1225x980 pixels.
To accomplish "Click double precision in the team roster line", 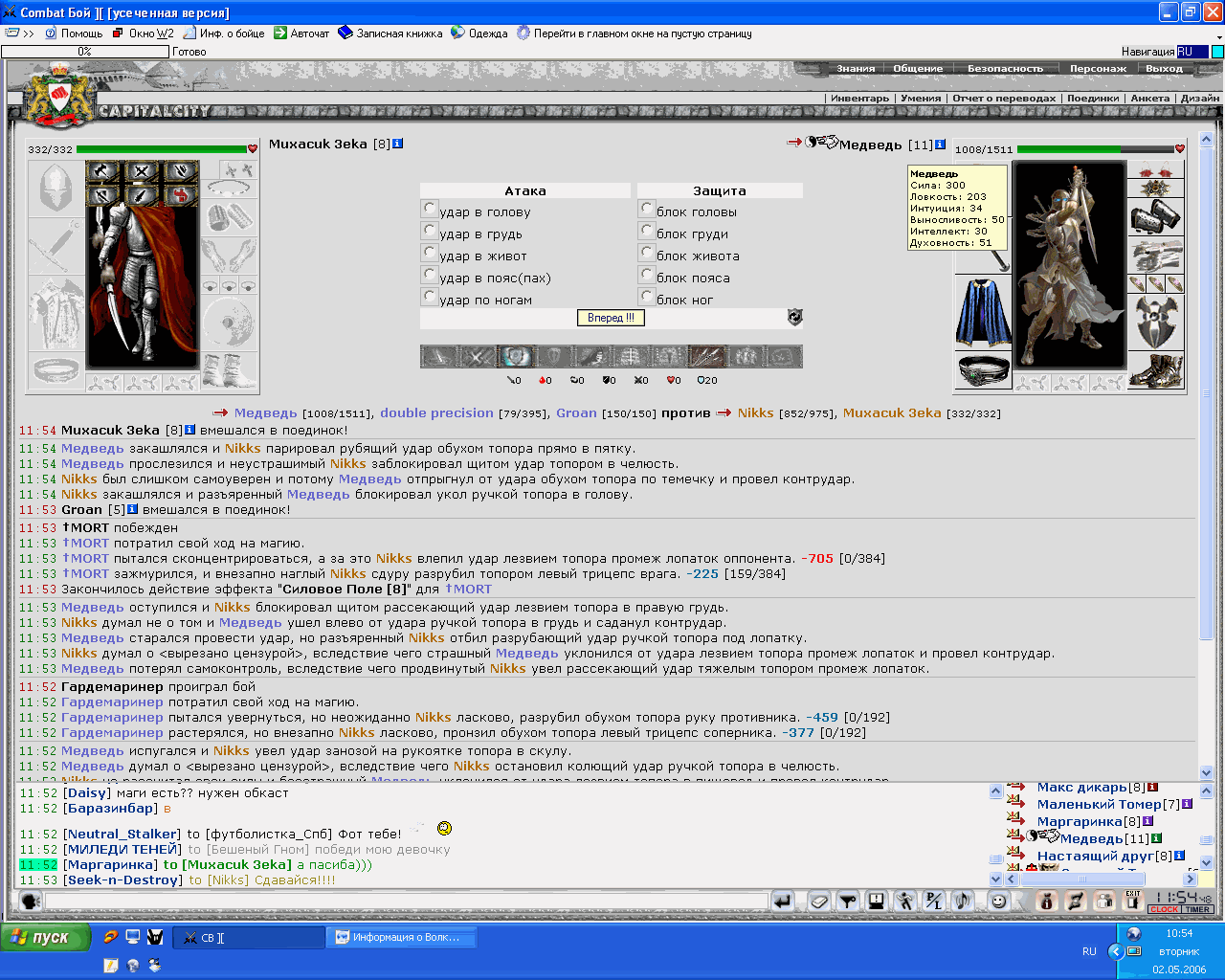I will pos(436,413).
